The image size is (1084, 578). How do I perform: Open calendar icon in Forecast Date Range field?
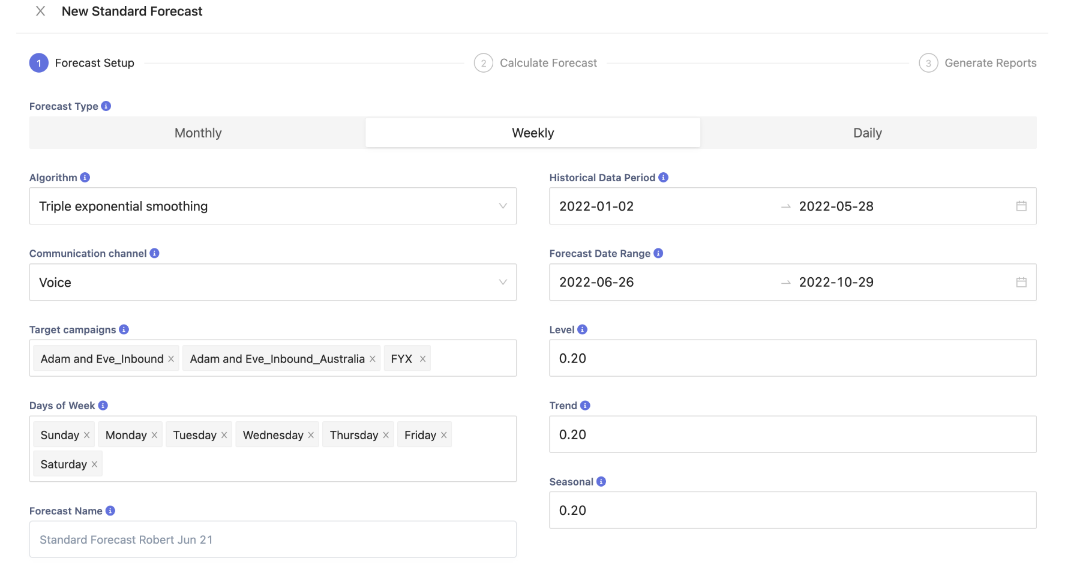[x=1021, y=283]
